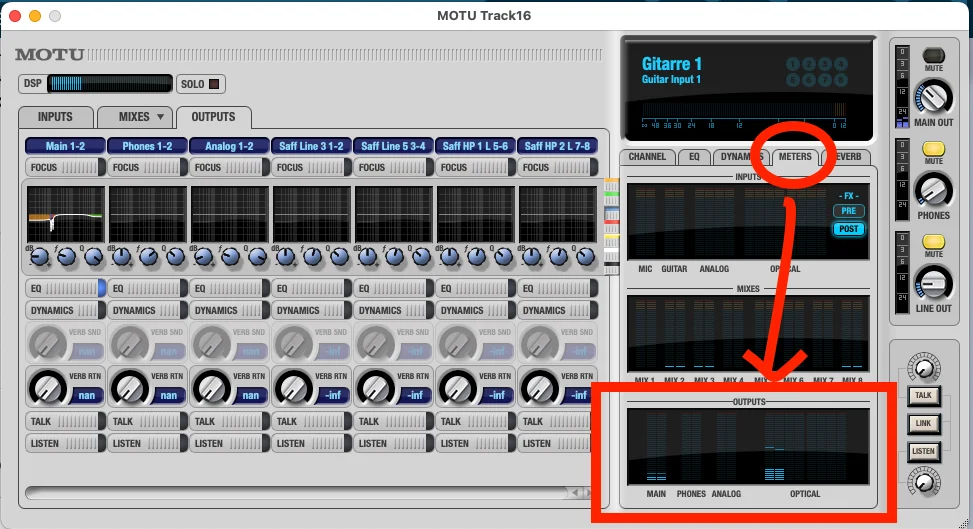The width and height of the screenshot is (973, 529).
Task: Select the green EQ band selector strip
Action: pos(611,197)
